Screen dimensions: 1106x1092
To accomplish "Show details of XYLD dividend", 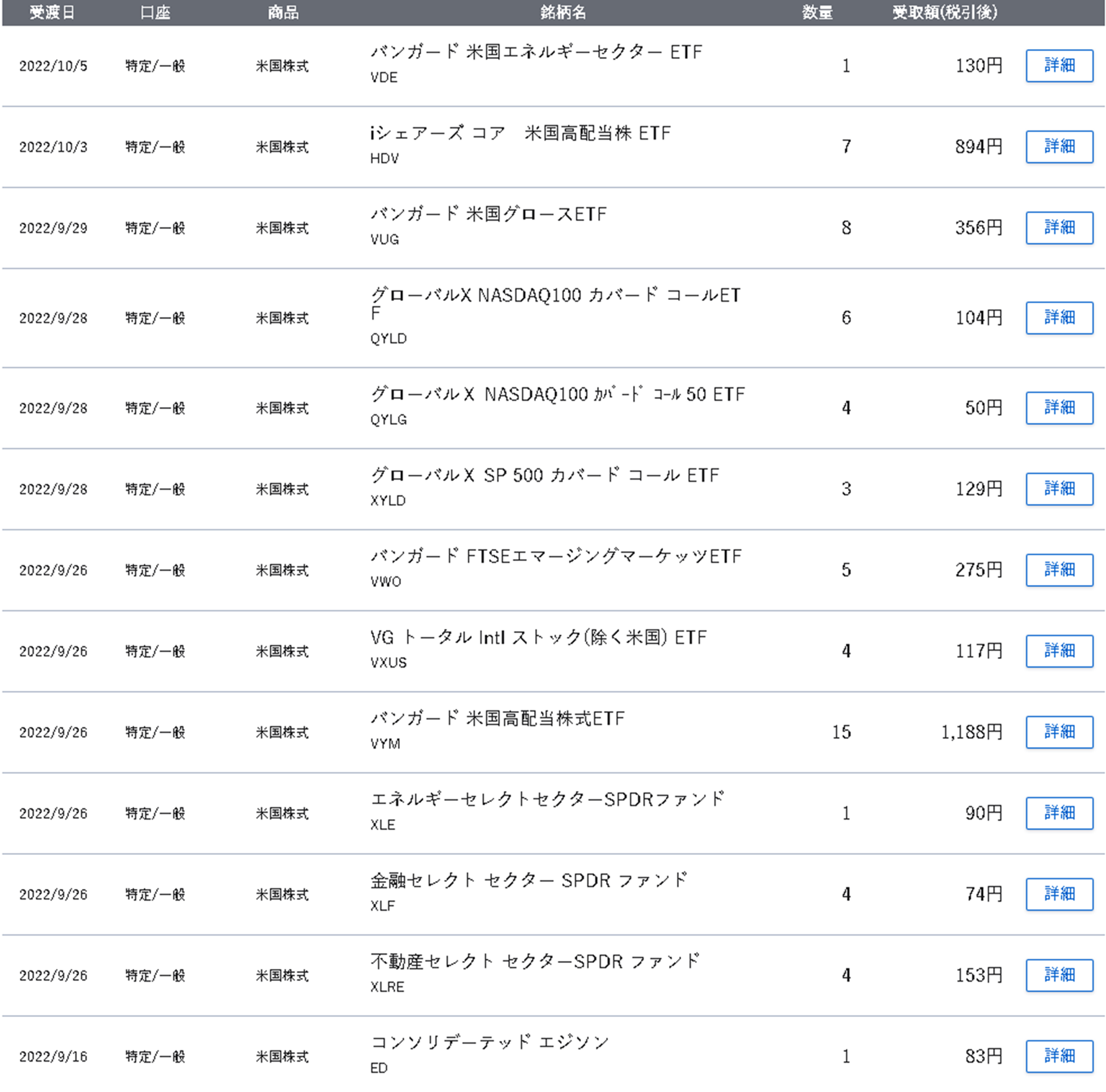I will 1059,489.
